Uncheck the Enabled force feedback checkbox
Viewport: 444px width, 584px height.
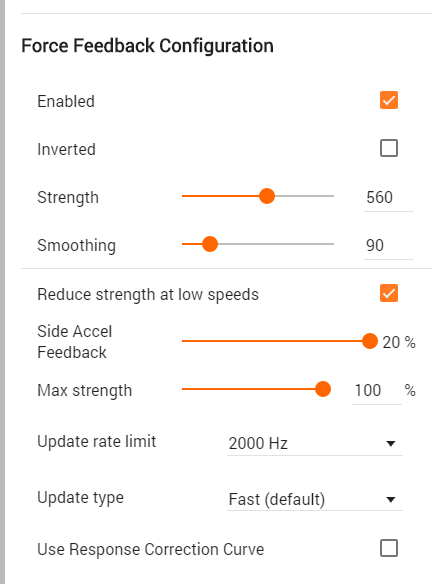(388, 100)
